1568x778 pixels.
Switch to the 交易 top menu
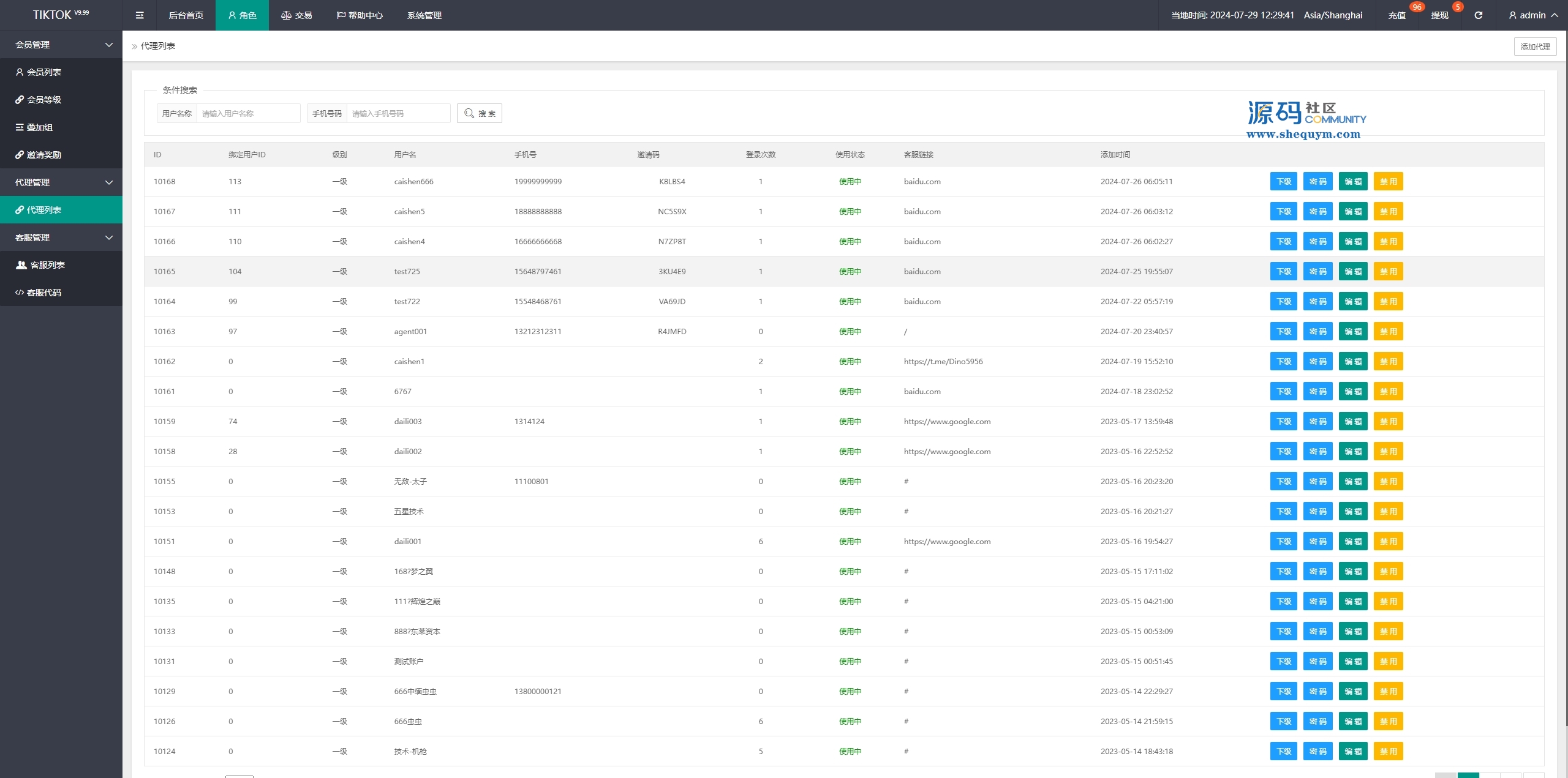296,15
